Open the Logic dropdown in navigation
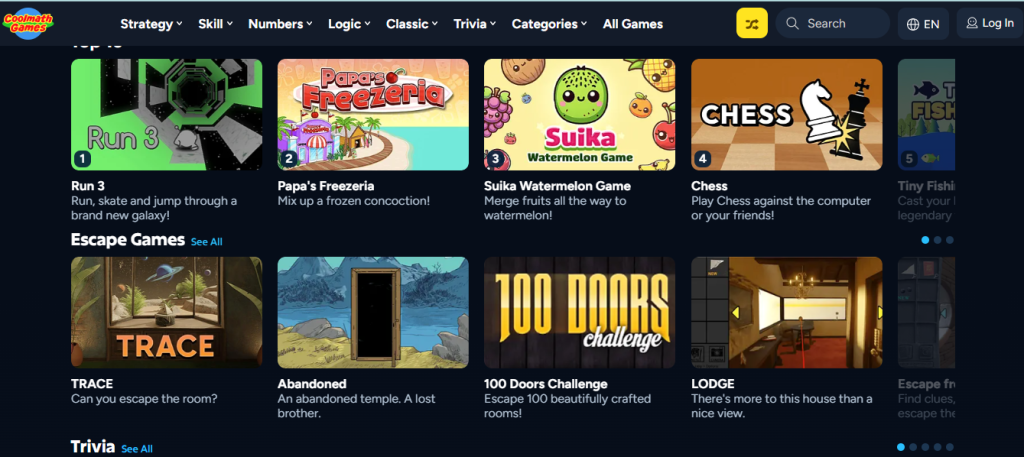The image size is (1024, 457). point(349,24)
